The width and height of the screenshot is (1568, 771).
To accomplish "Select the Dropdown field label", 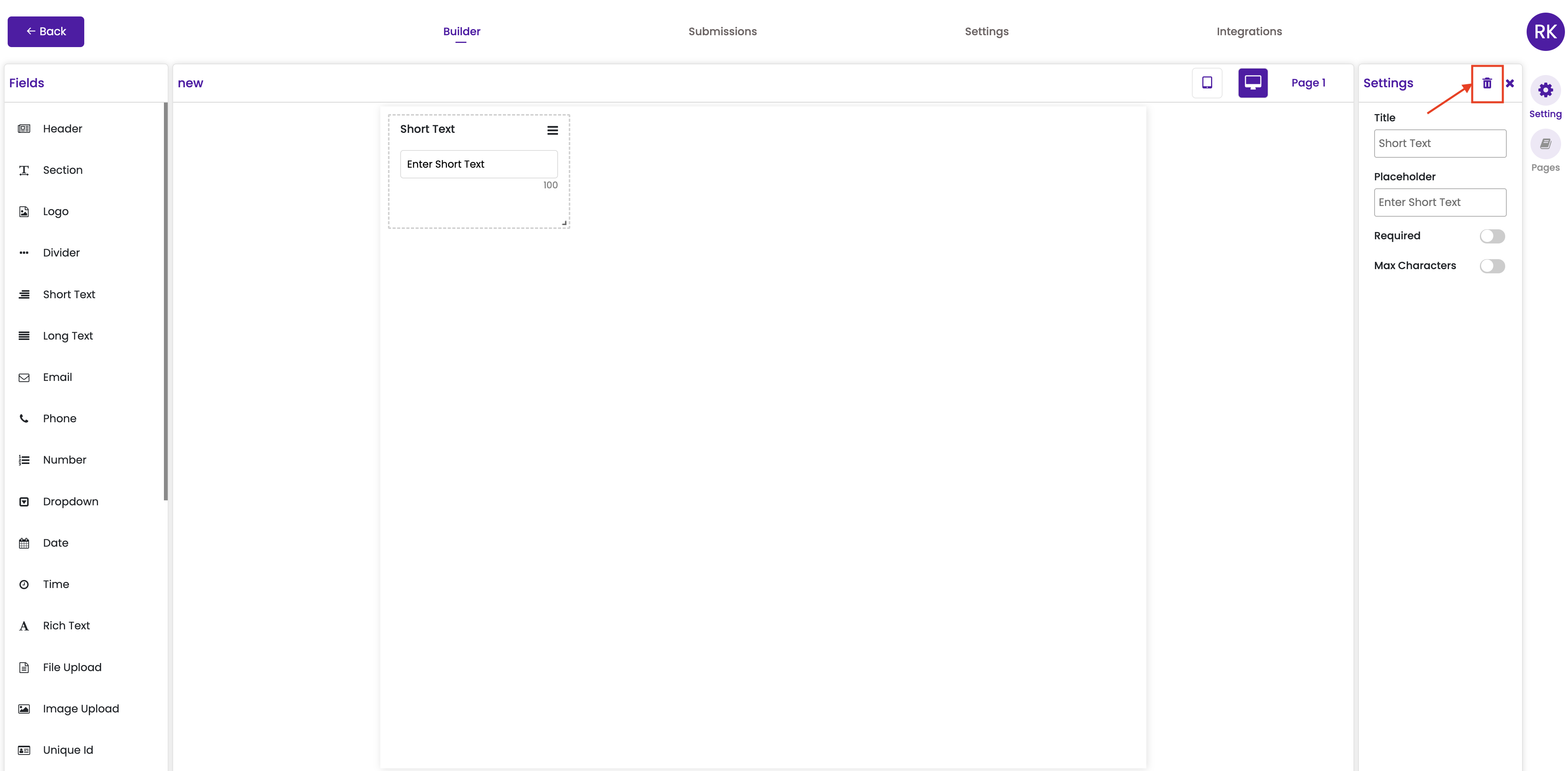I will [x=70, y=501].
